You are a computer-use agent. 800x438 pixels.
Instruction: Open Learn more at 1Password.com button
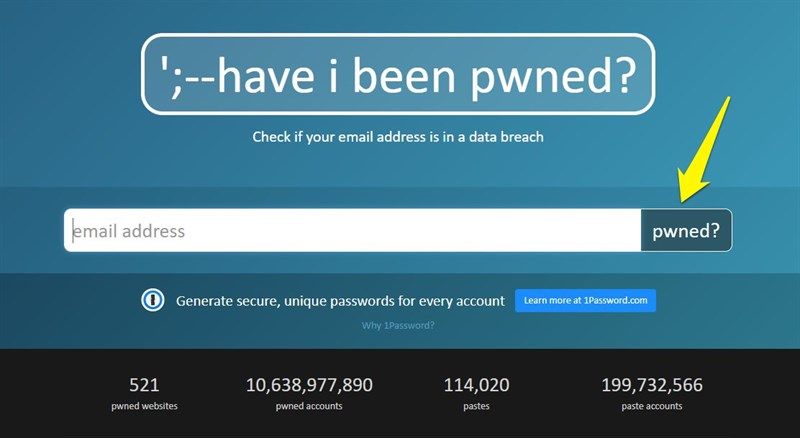point(585,300)
